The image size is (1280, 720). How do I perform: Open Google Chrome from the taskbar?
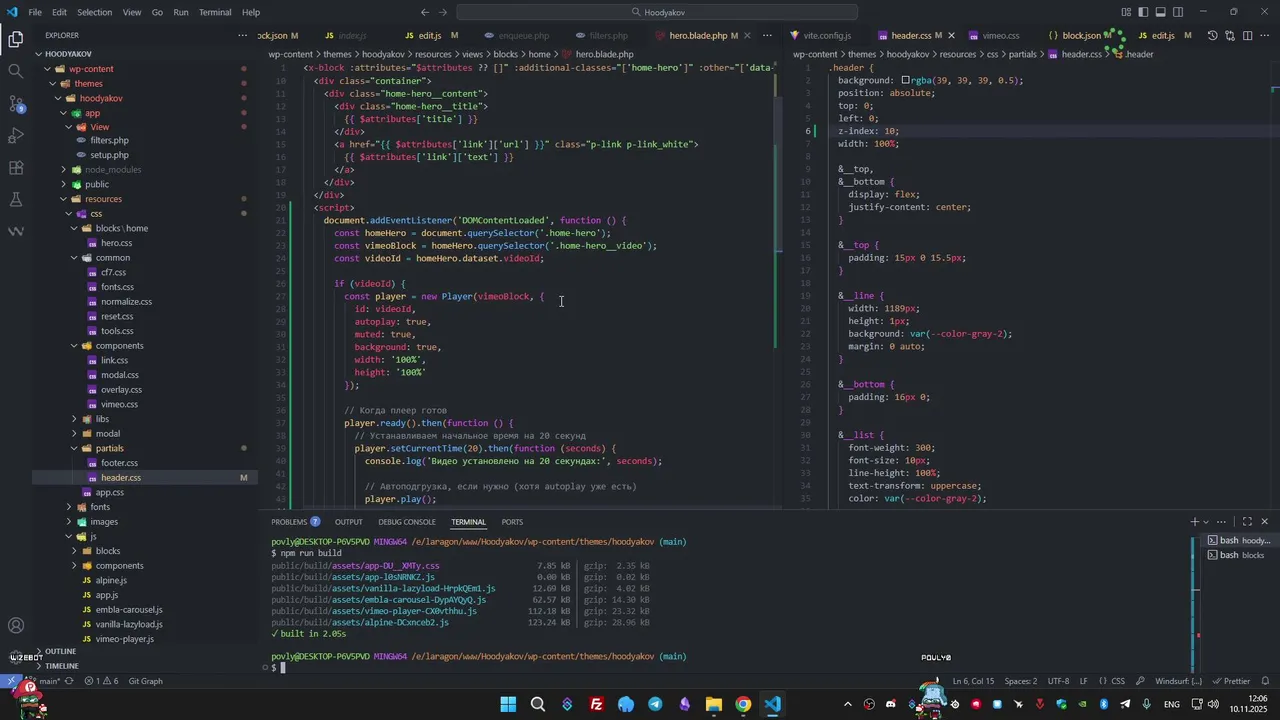click(743, 704)
